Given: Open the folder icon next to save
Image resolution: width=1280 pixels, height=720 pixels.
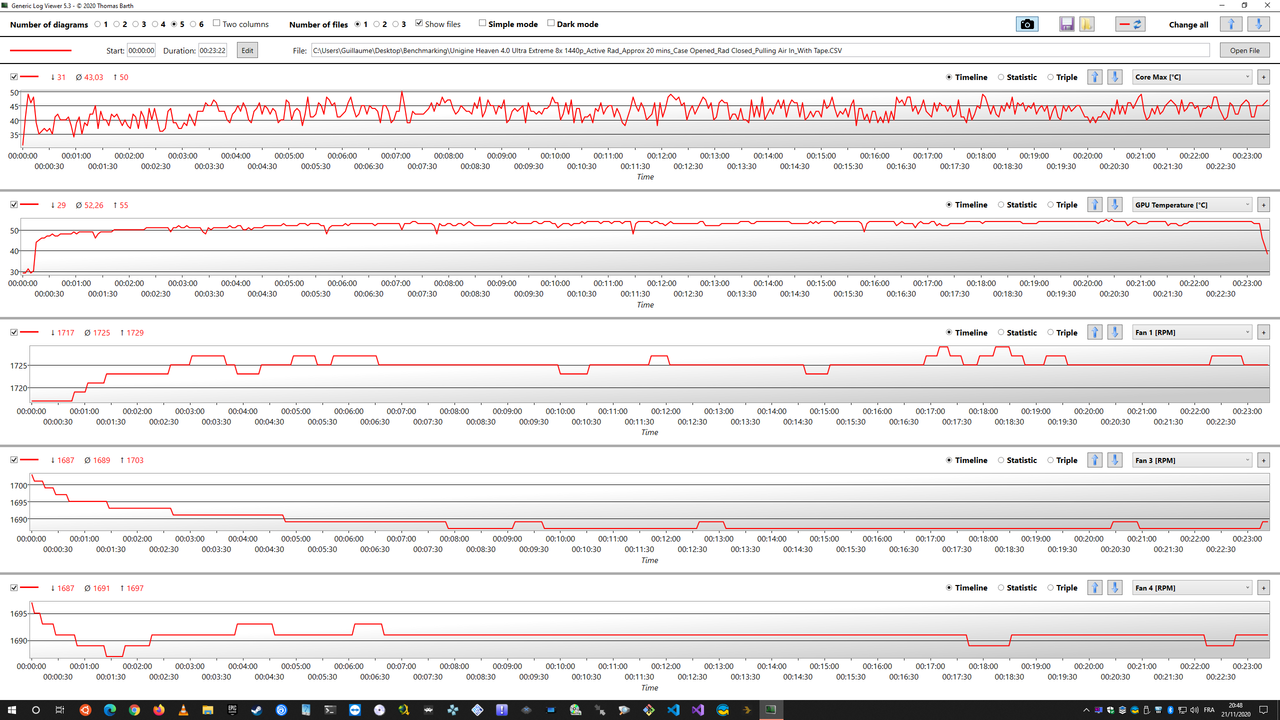Looking at the screenshot, I should coord(1086,23).
